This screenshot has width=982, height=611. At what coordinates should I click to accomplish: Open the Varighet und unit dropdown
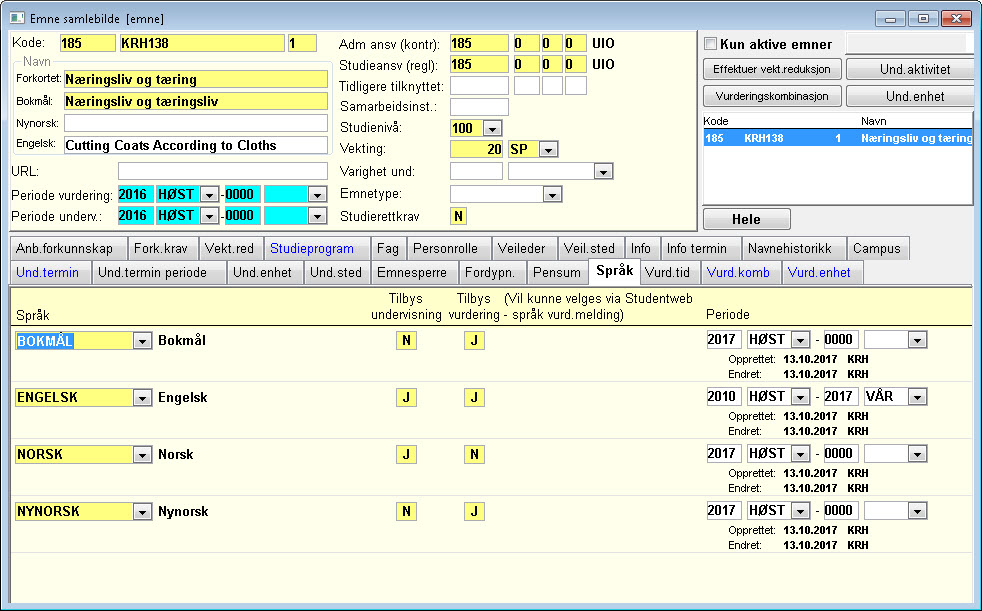click(x=603, y=172)
